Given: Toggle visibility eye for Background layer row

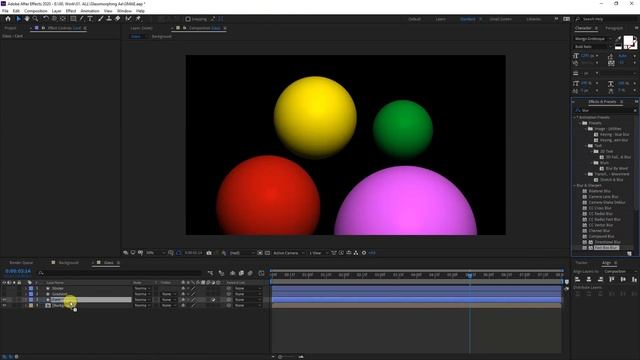Looking at the screenshot, I should [4, 305].
